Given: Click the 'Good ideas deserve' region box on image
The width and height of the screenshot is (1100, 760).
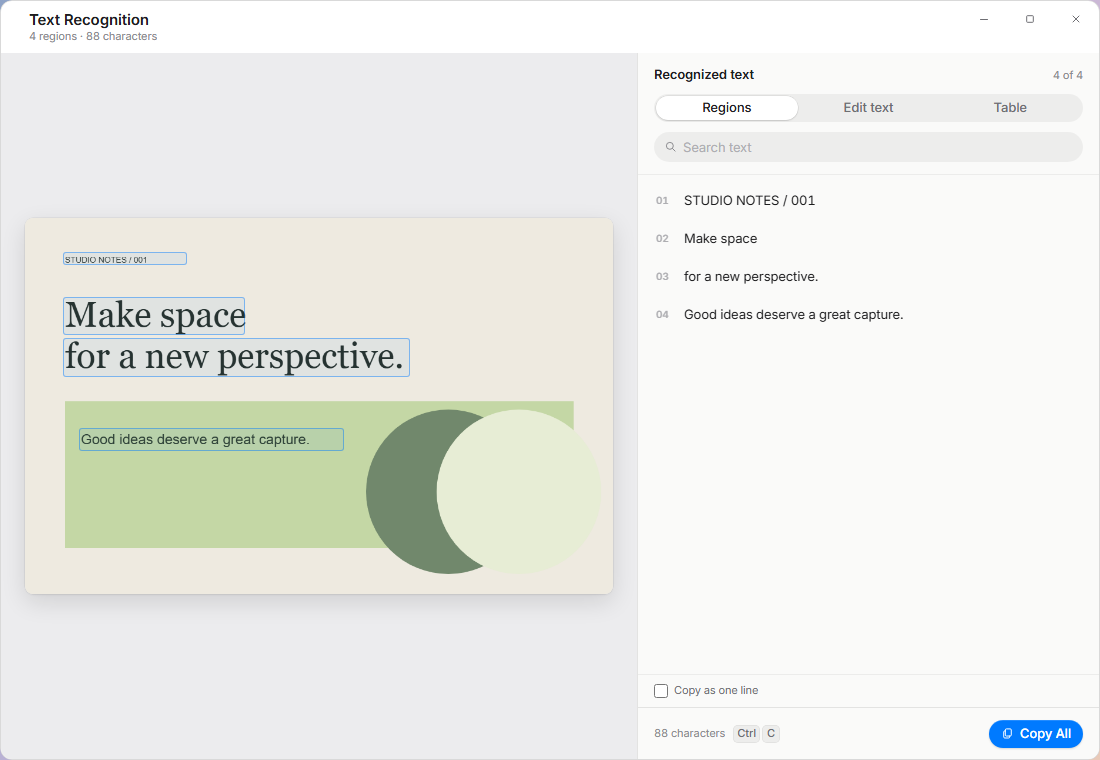Looking at the screenshot, I should point(211,439).
